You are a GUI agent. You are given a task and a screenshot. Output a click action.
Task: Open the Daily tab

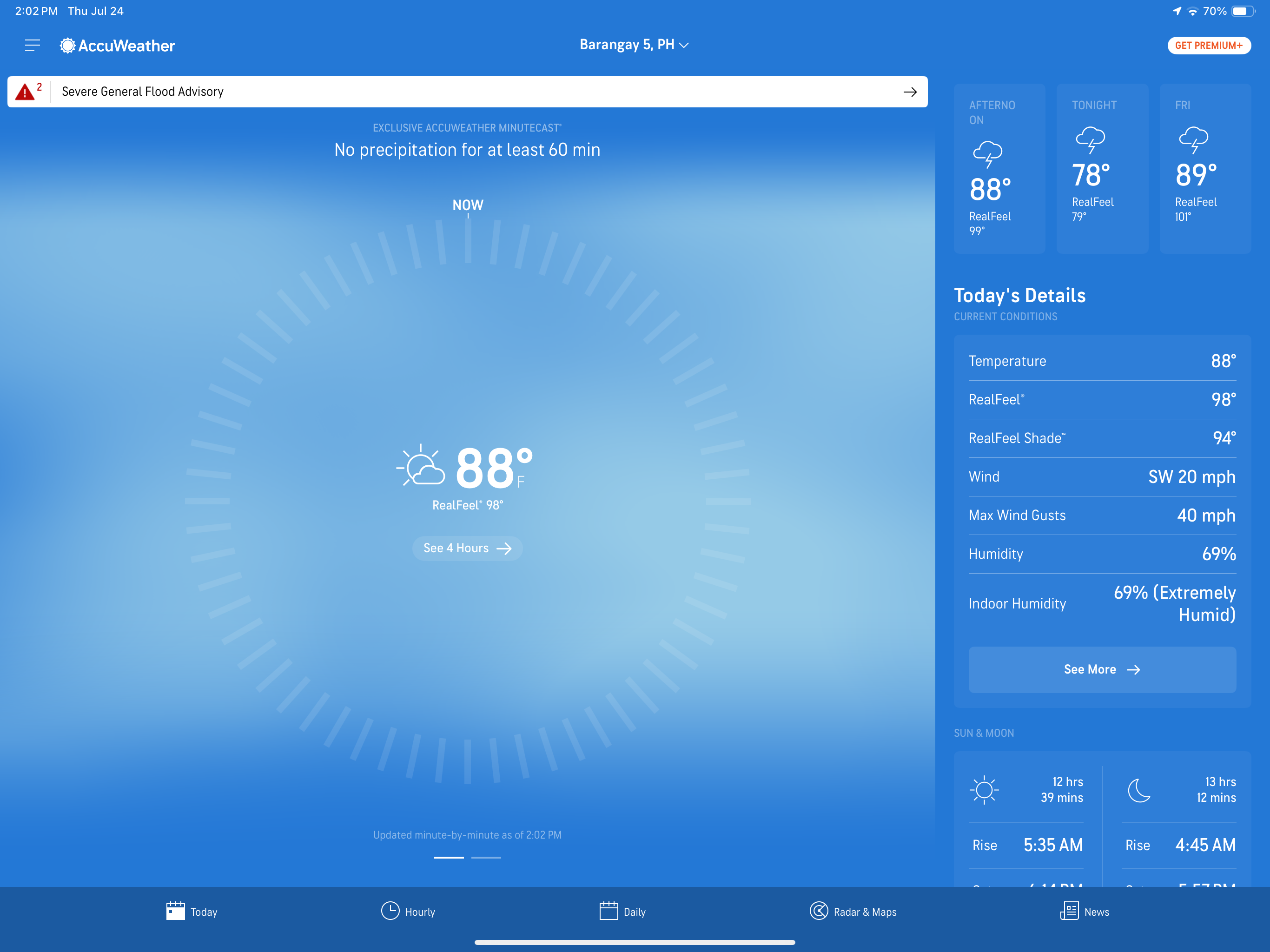(x=622, y=911)
